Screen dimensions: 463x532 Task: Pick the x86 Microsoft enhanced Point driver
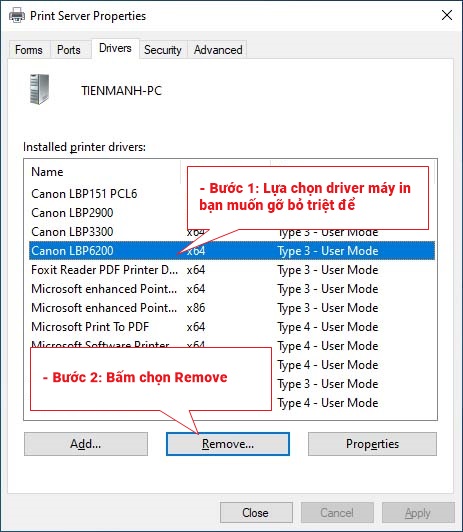tap(232, 308)
